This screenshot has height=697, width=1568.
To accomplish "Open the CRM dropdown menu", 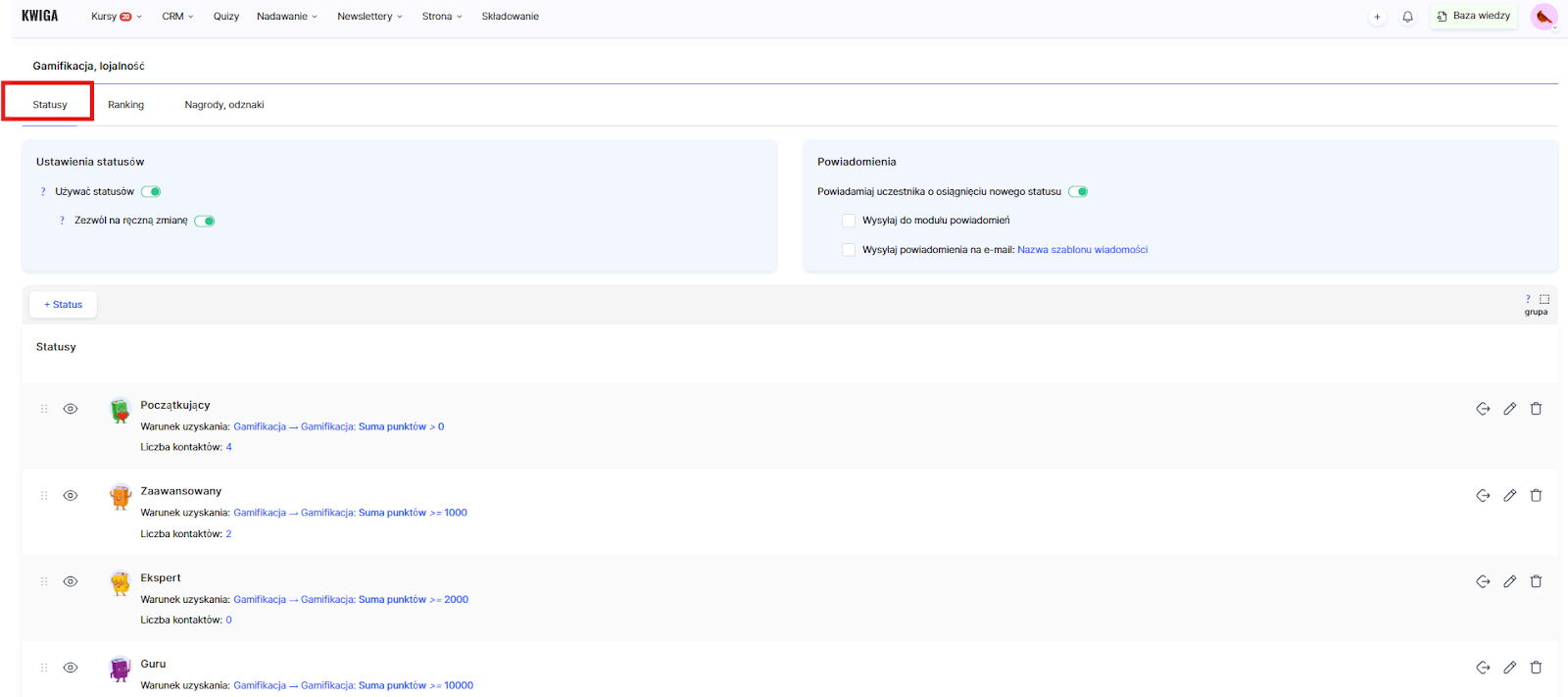I will point(177,17).
